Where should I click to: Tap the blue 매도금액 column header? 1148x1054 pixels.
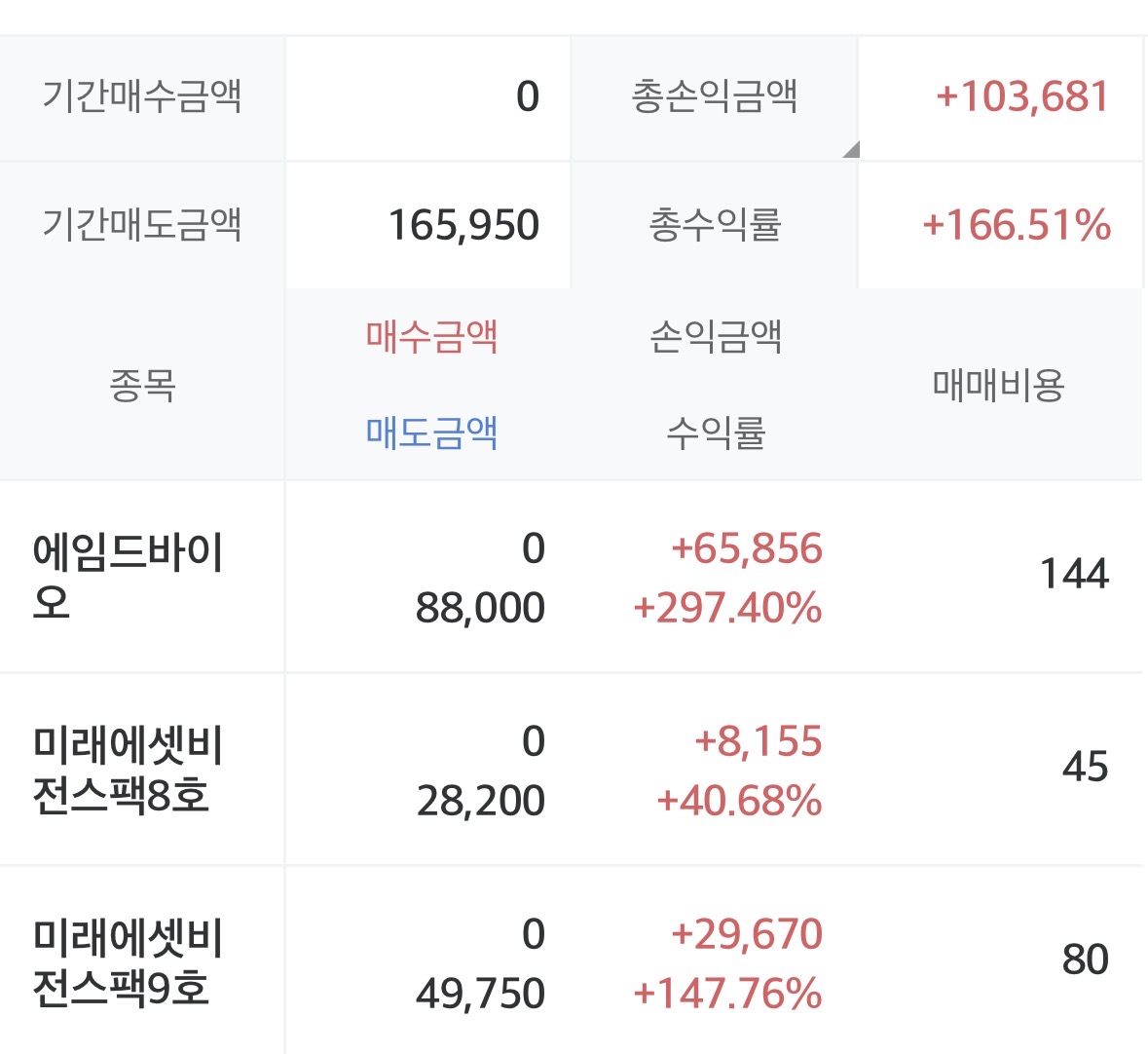click(x=431, y=432)
